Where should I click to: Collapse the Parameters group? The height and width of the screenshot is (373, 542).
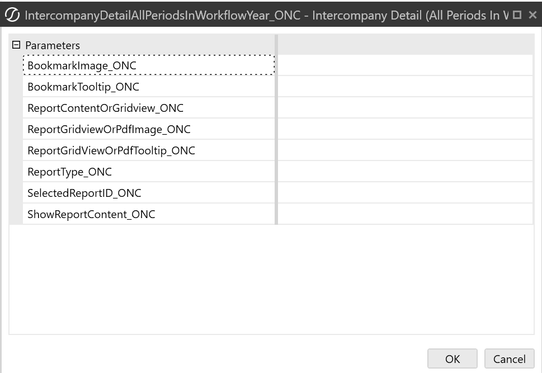point(16,45)
